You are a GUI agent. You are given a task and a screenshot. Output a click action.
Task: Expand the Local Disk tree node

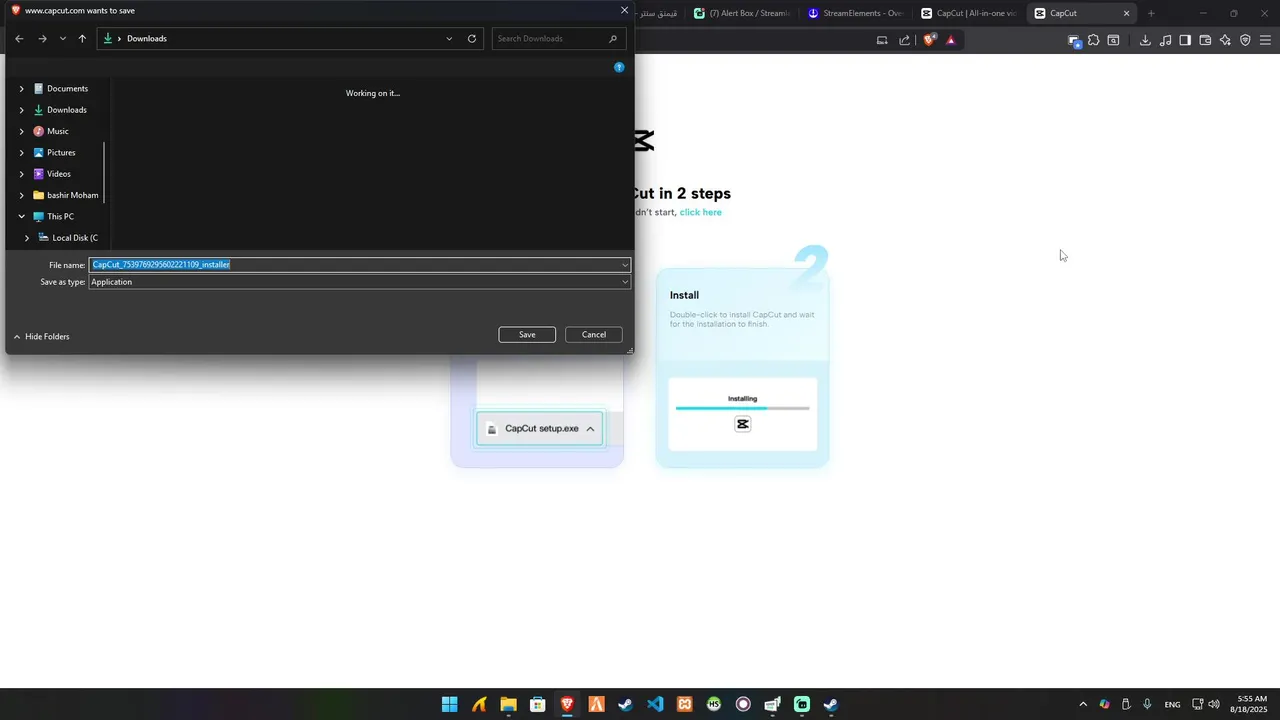pos(27,238)
